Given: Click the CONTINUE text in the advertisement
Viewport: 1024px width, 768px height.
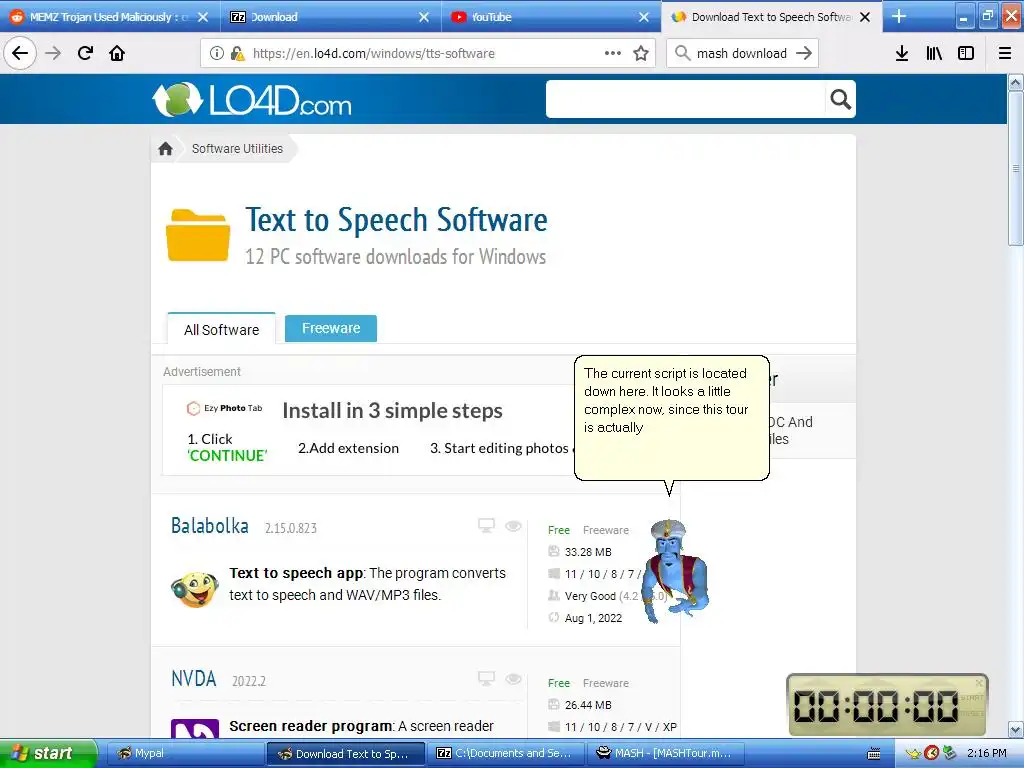Looking at the screenshot, I should pos(227,455).
